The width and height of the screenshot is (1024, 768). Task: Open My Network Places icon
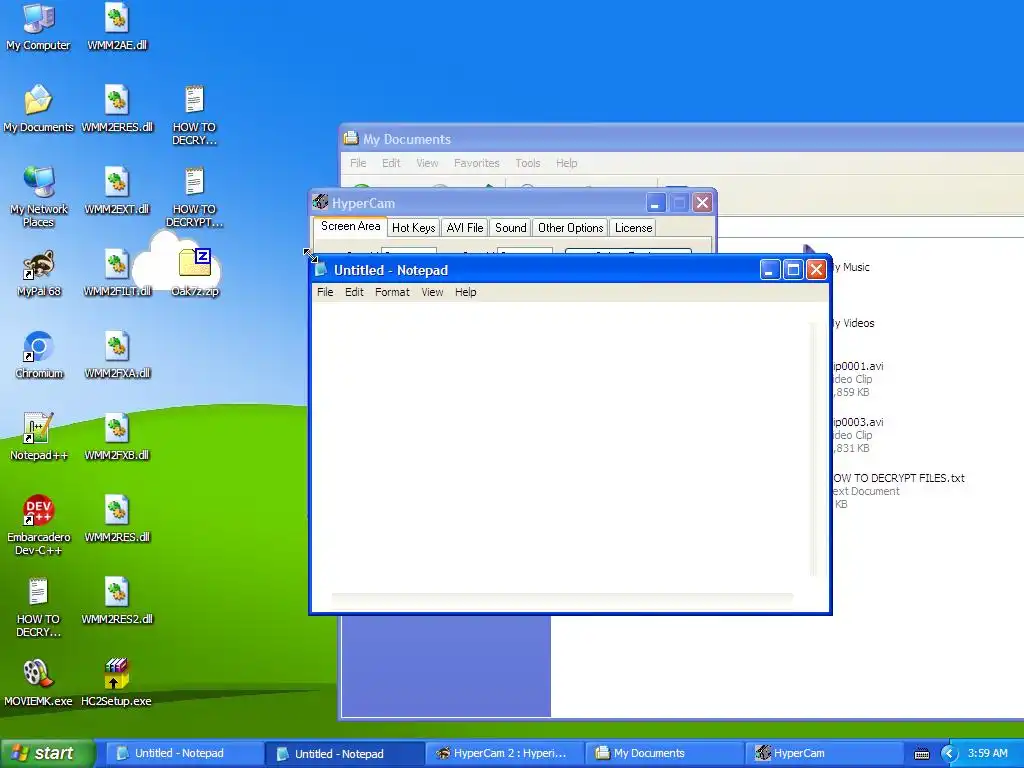click(39, 198)
